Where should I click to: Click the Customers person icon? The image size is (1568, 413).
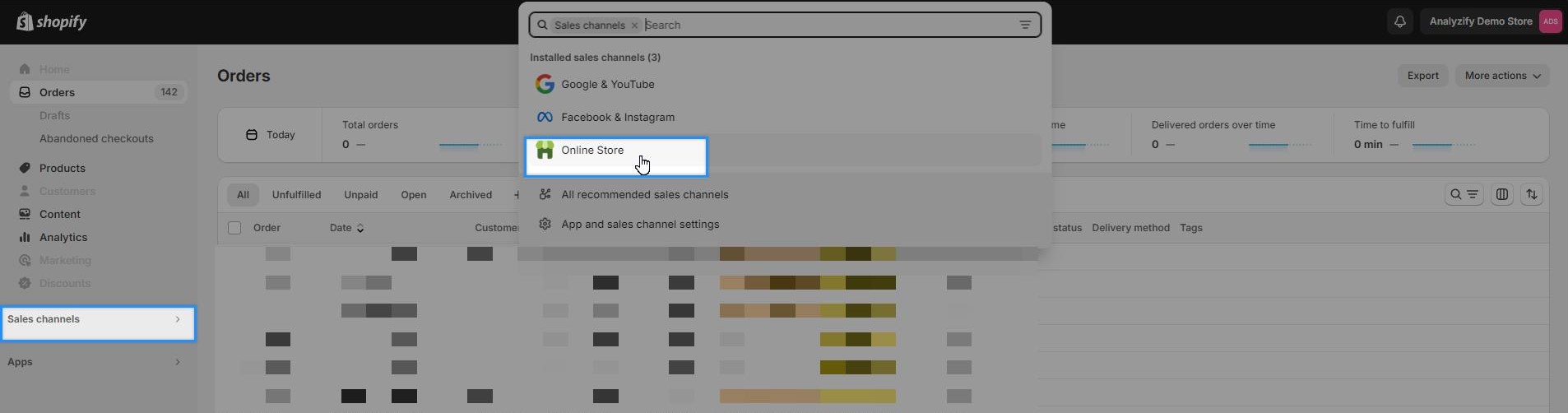click(25, 191)
